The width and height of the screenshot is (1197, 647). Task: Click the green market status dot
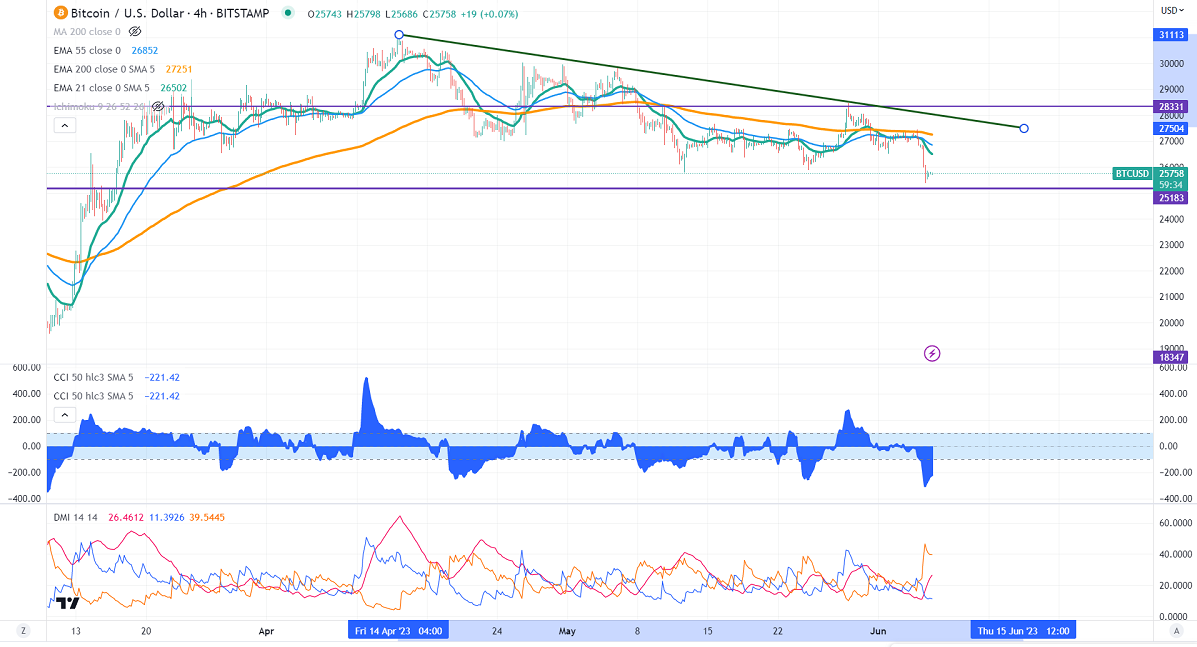pos(287,12)
